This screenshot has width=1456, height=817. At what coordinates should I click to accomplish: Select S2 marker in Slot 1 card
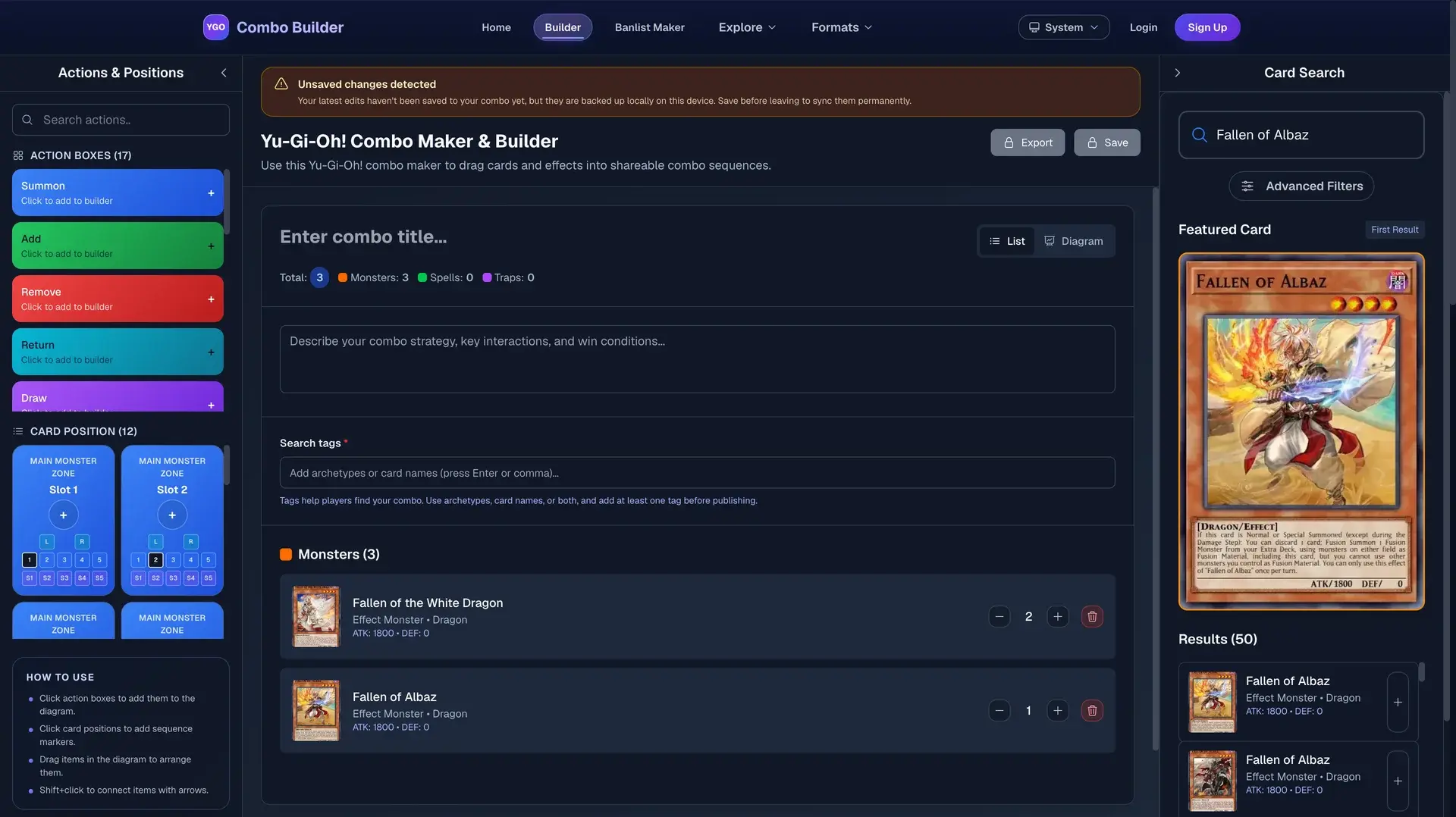point(47,578)
